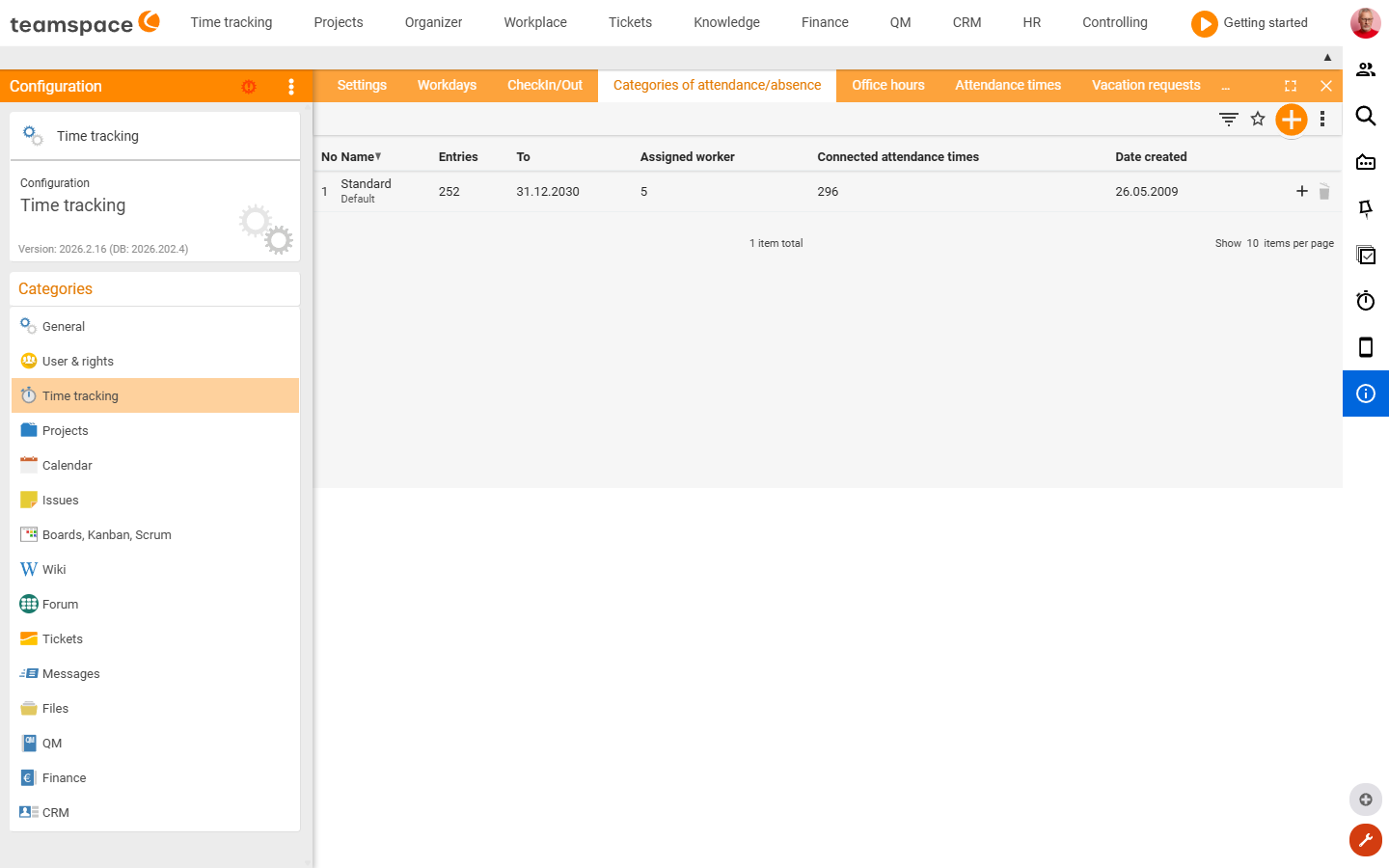Select General in Categories list
Screen dimensions: 1389x868
pos(155,326)
